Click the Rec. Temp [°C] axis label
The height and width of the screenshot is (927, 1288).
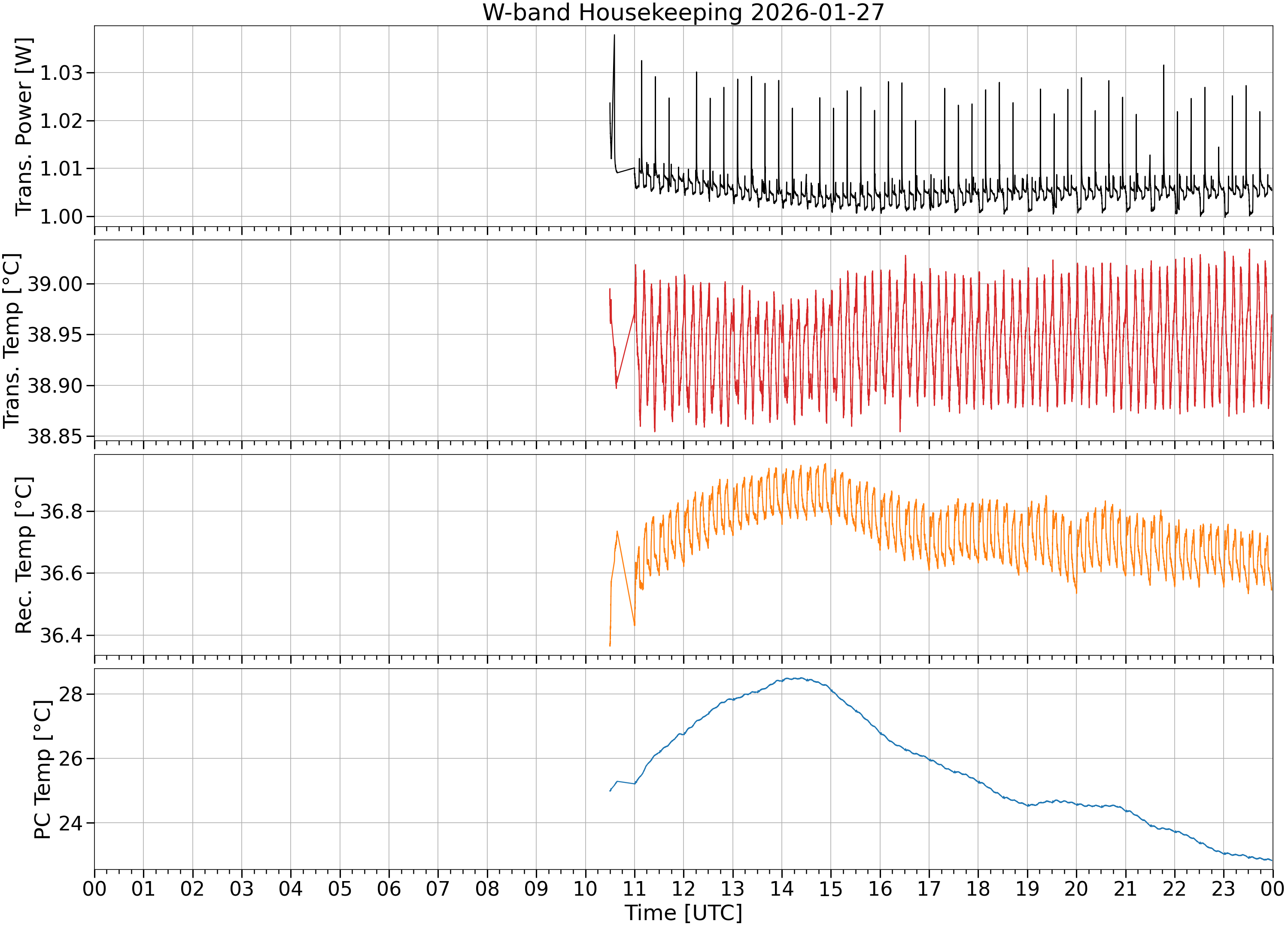point(24,555)
